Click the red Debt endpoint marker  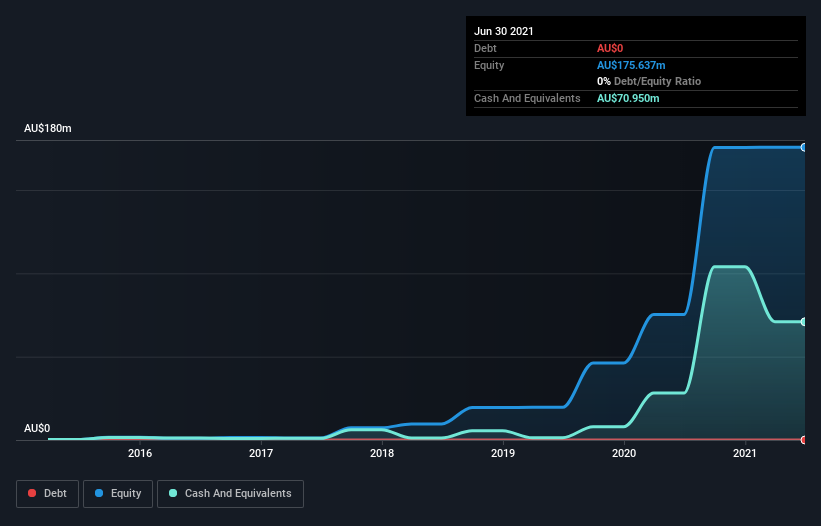(x=803, y=440)
